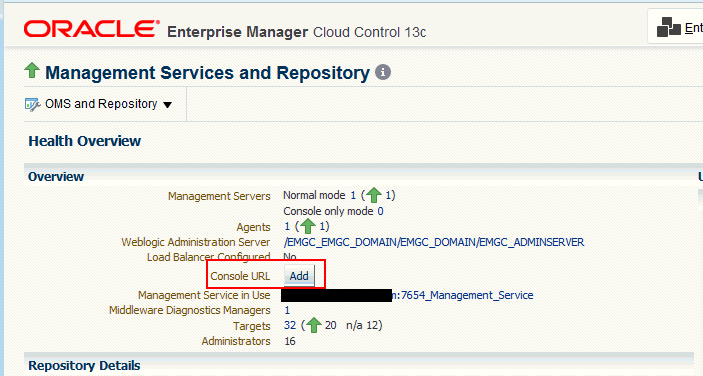This screenshot has height=376, width=703.
Task: Click Middleware Diagnostics Managers count link
Action: click(x=287, y=310)
